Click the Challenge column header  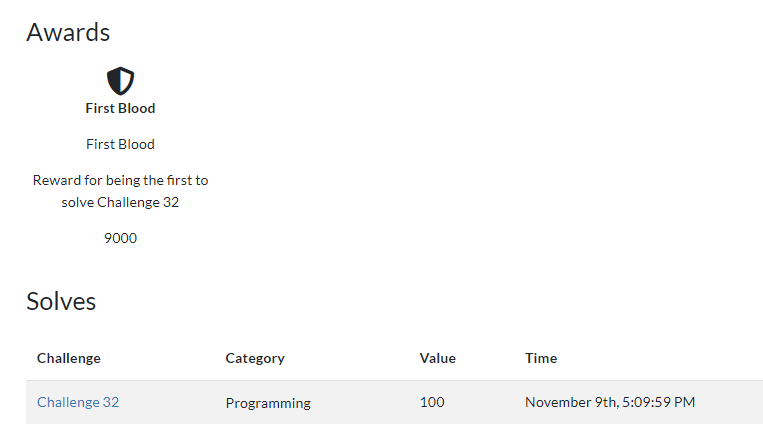pyautogui.click(x=69, y=358)
